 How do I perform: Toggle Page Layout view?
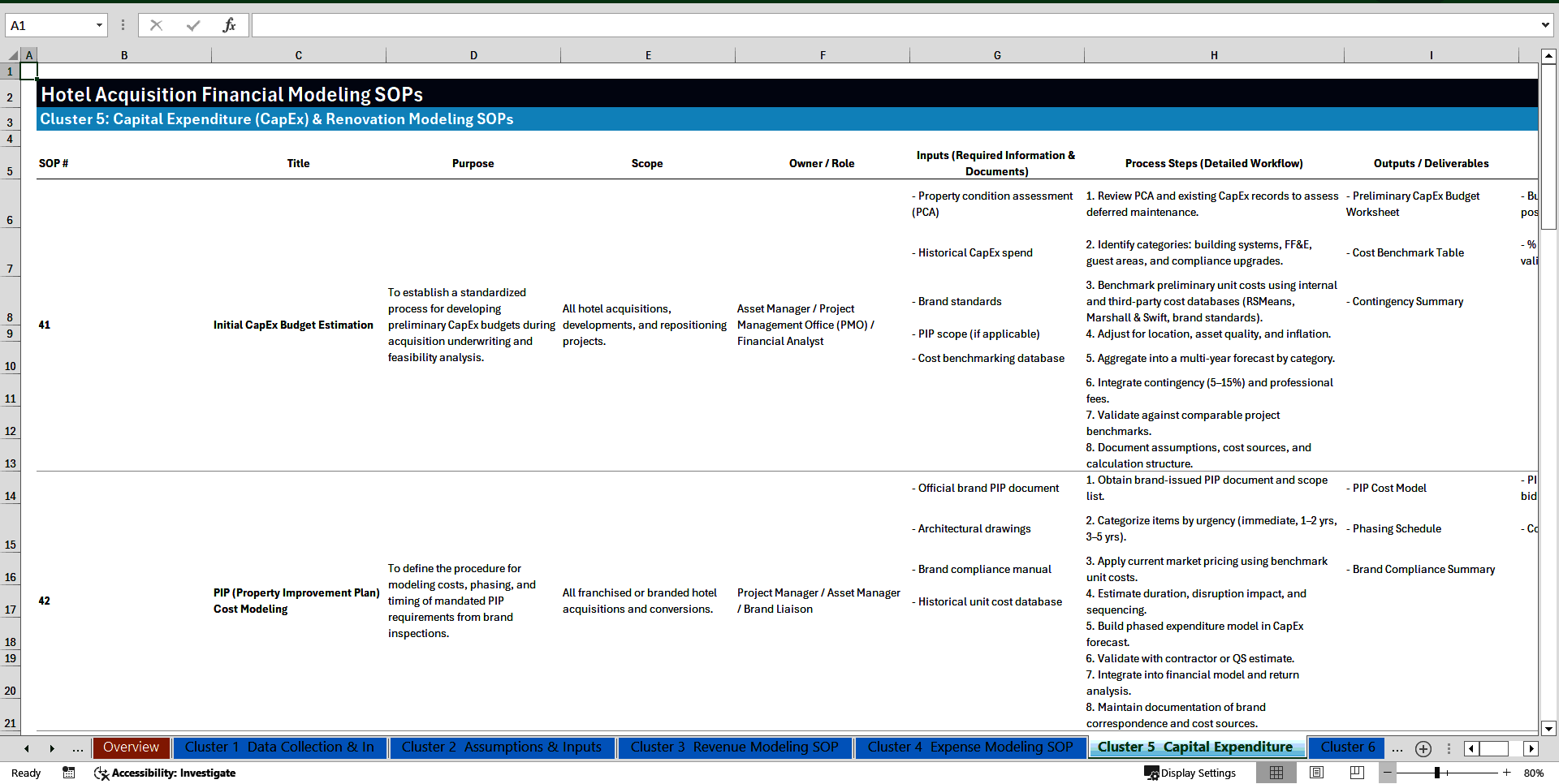(x=1317, y=773)
